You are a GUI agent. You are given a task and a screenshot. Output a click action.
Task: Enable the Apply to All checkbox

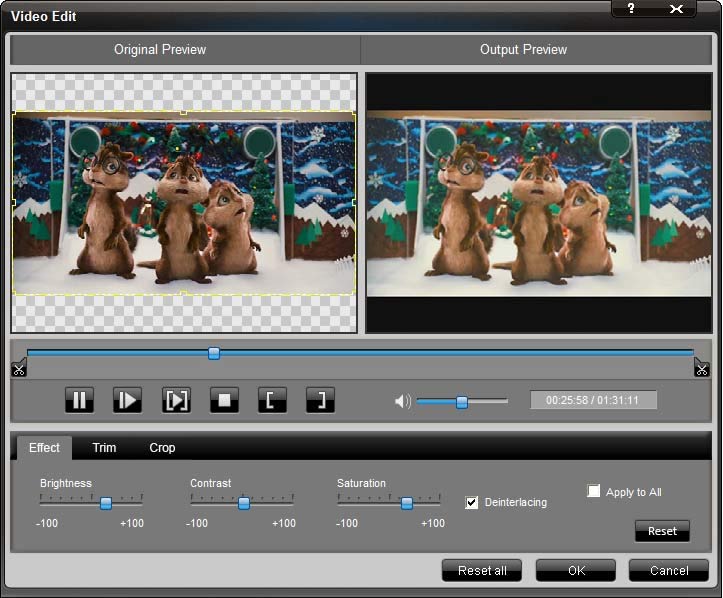point(593,491)
